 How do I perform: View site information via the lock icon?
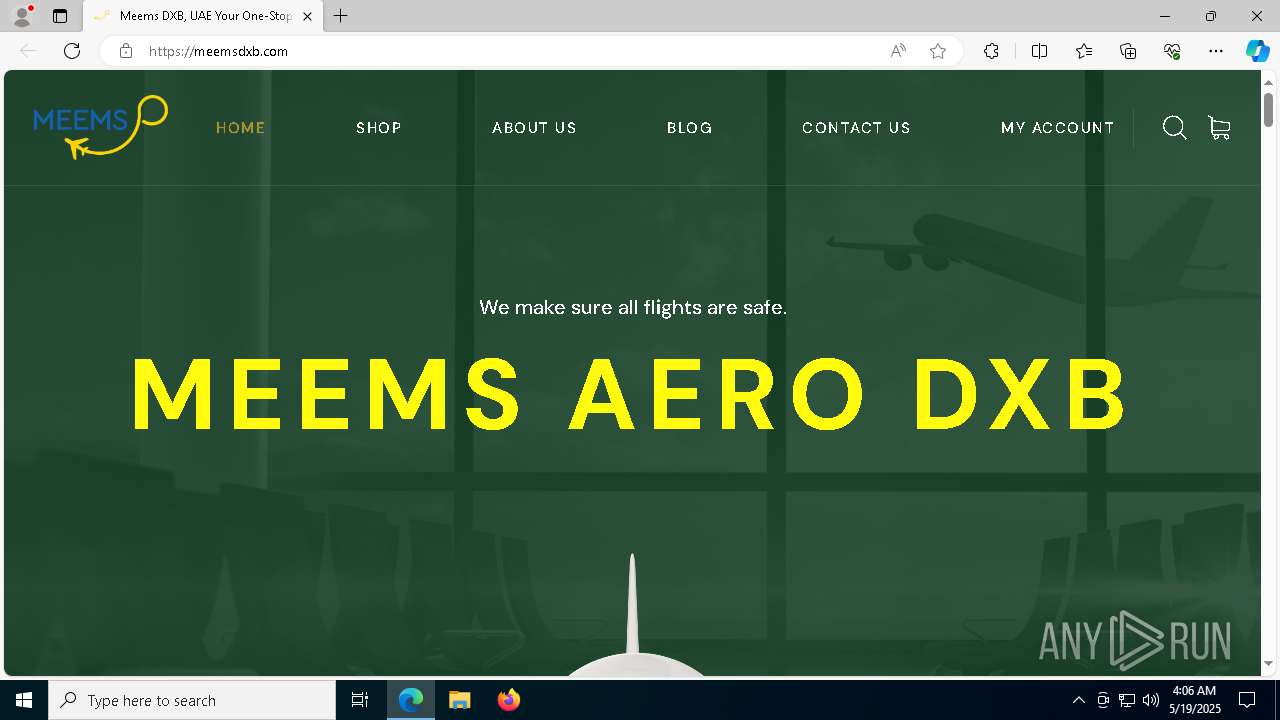point(126,51)
